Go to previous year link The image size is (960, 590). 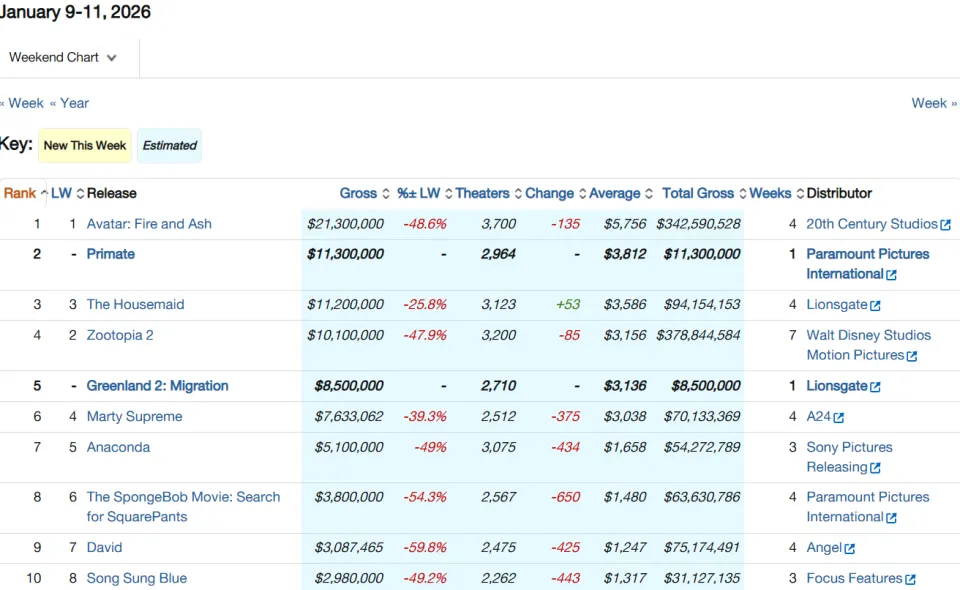69,103
